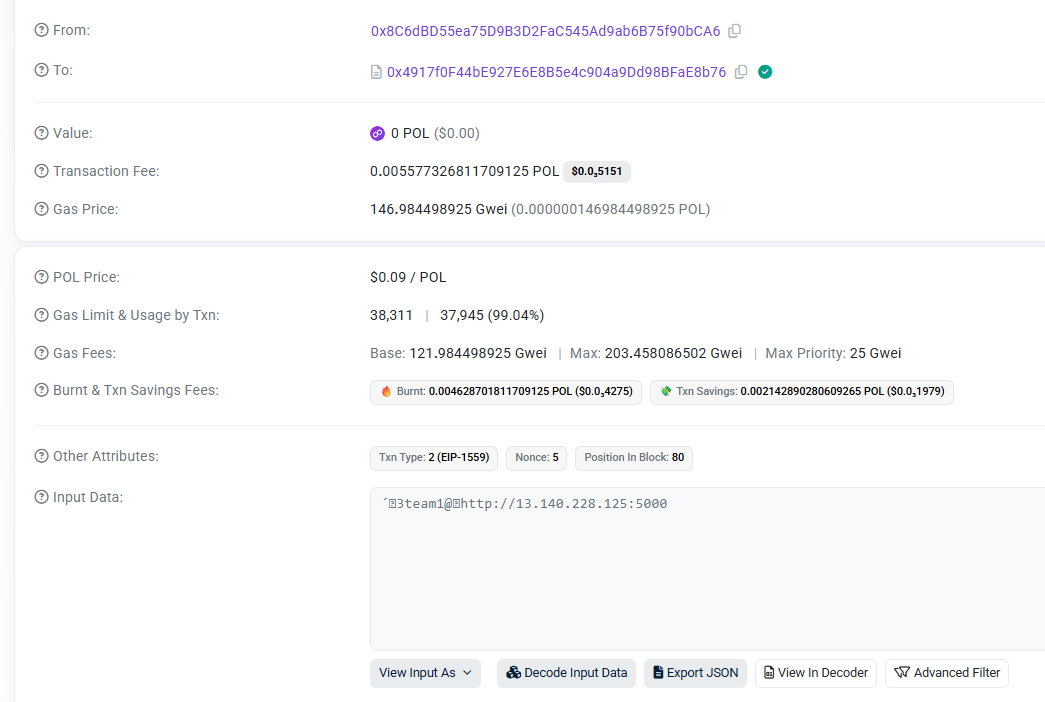Click the Position In Block: 80 badge
The image size is (1045, 702).
(634, 457)
